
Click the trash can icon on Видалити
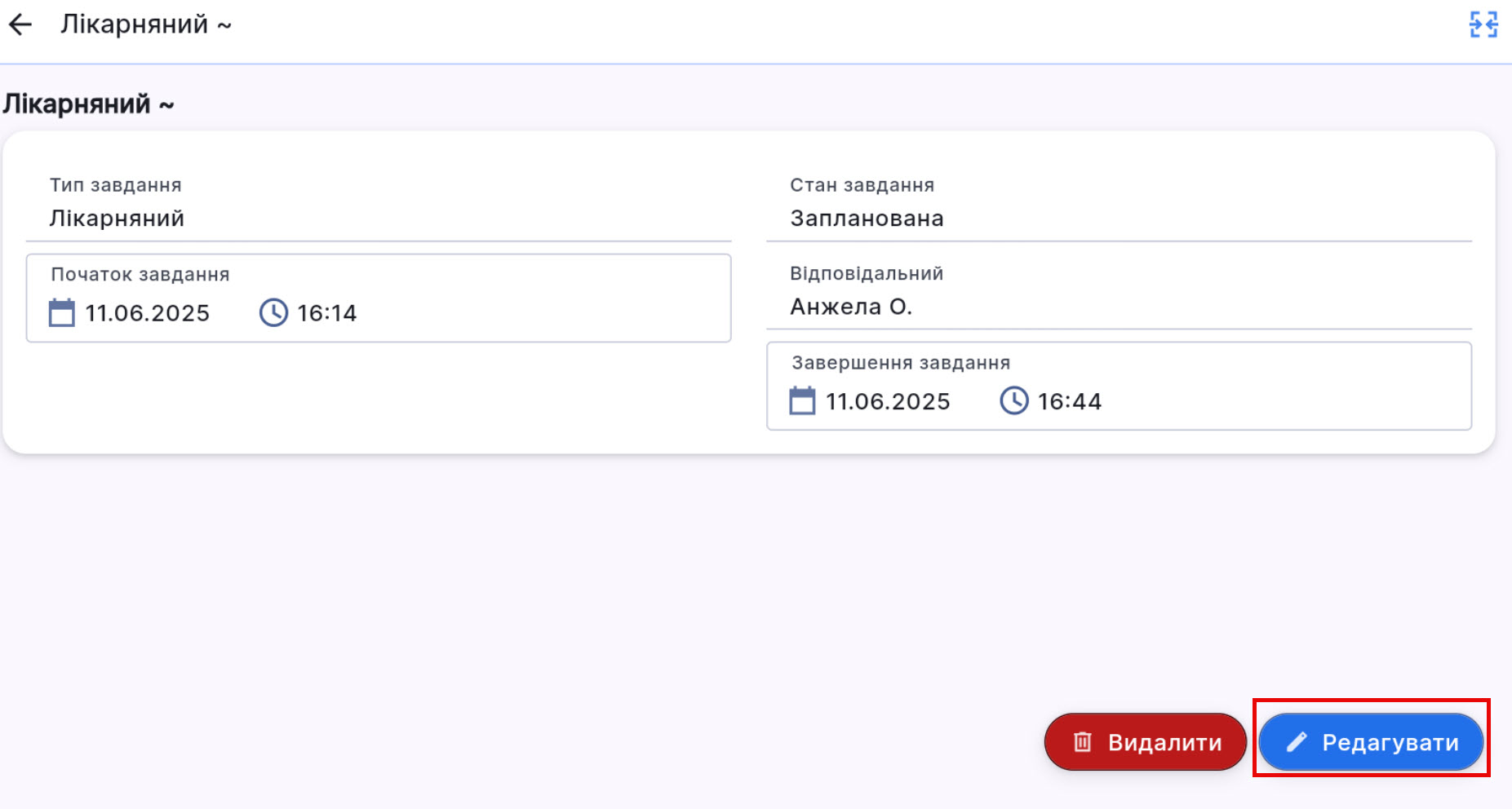[1082, 742]
